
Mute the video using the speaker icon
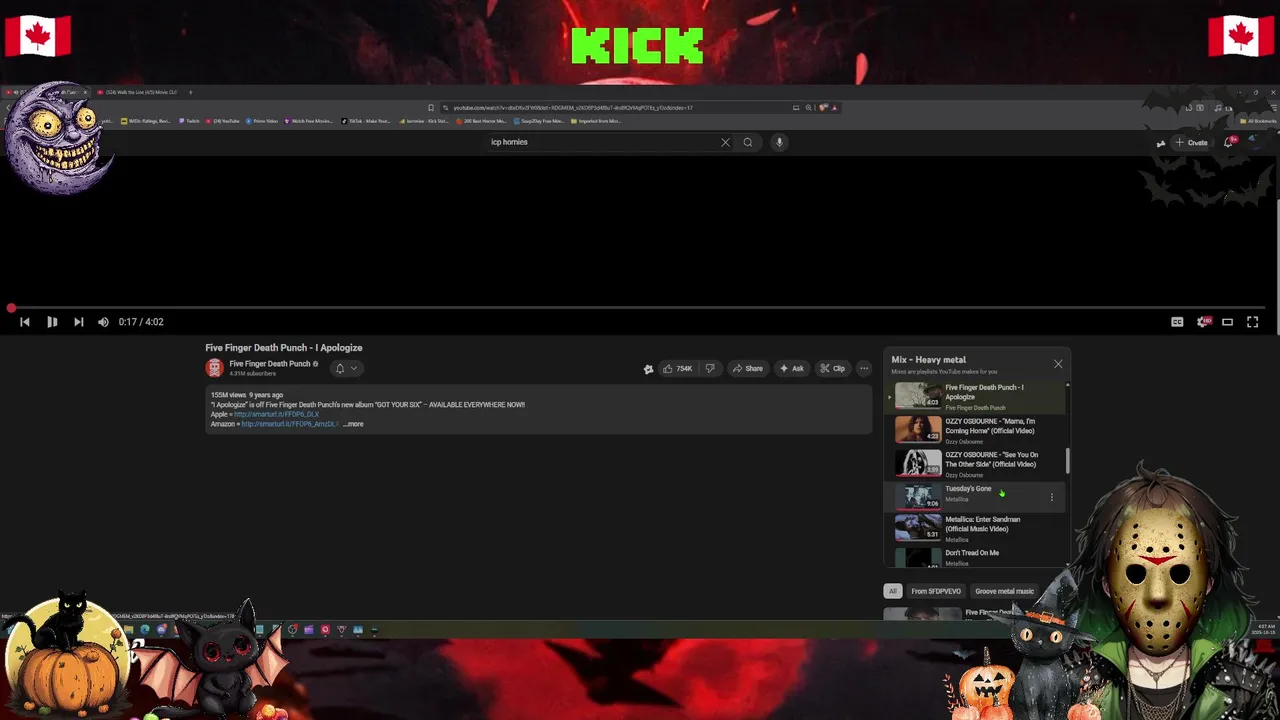click(103, 322)
